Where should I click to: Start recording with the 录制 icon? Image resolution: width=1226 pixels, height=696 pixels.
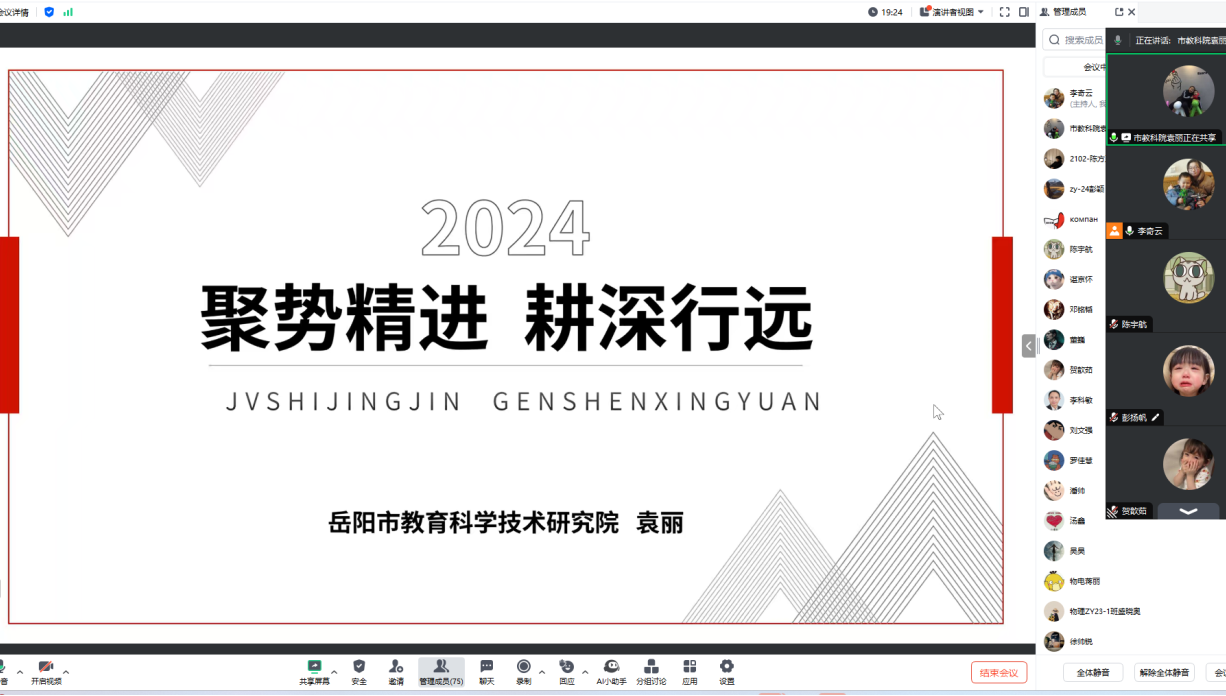pos(523,667)
